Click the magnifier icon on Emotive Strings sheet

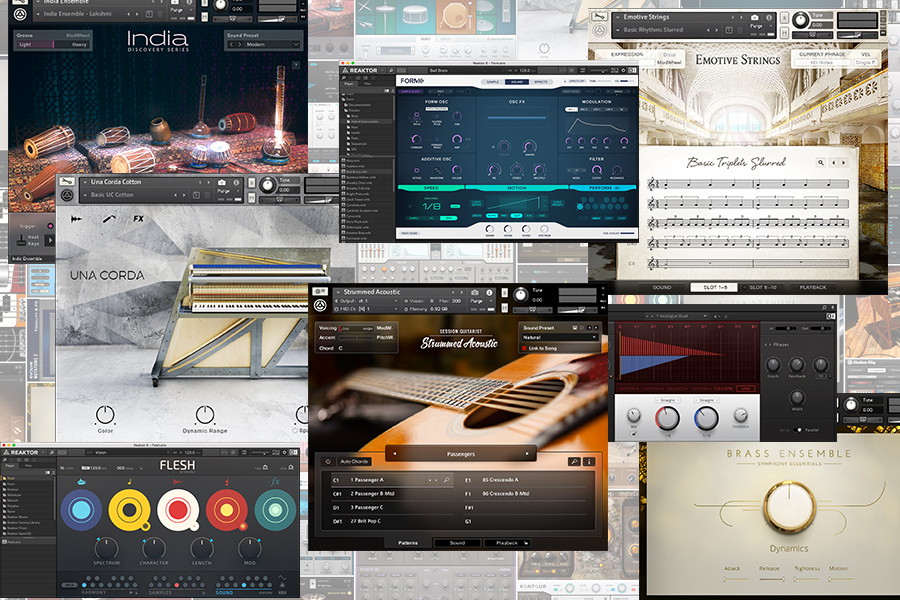click(x=821, y=162)
